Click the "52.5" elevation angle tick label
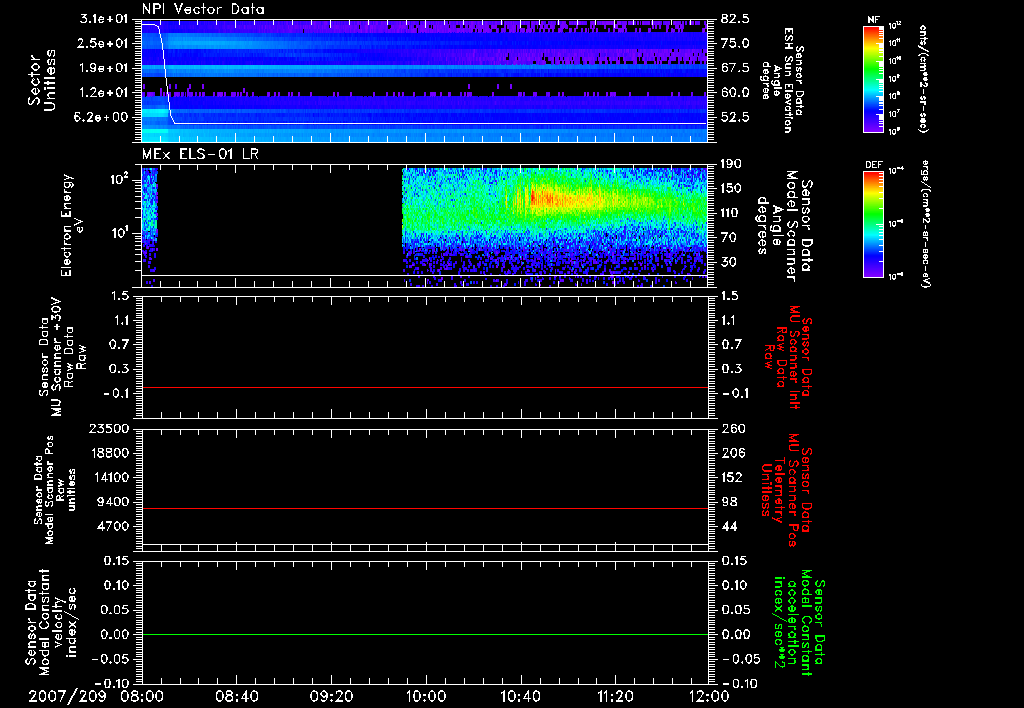1024x708 pixels. (735, 117)
